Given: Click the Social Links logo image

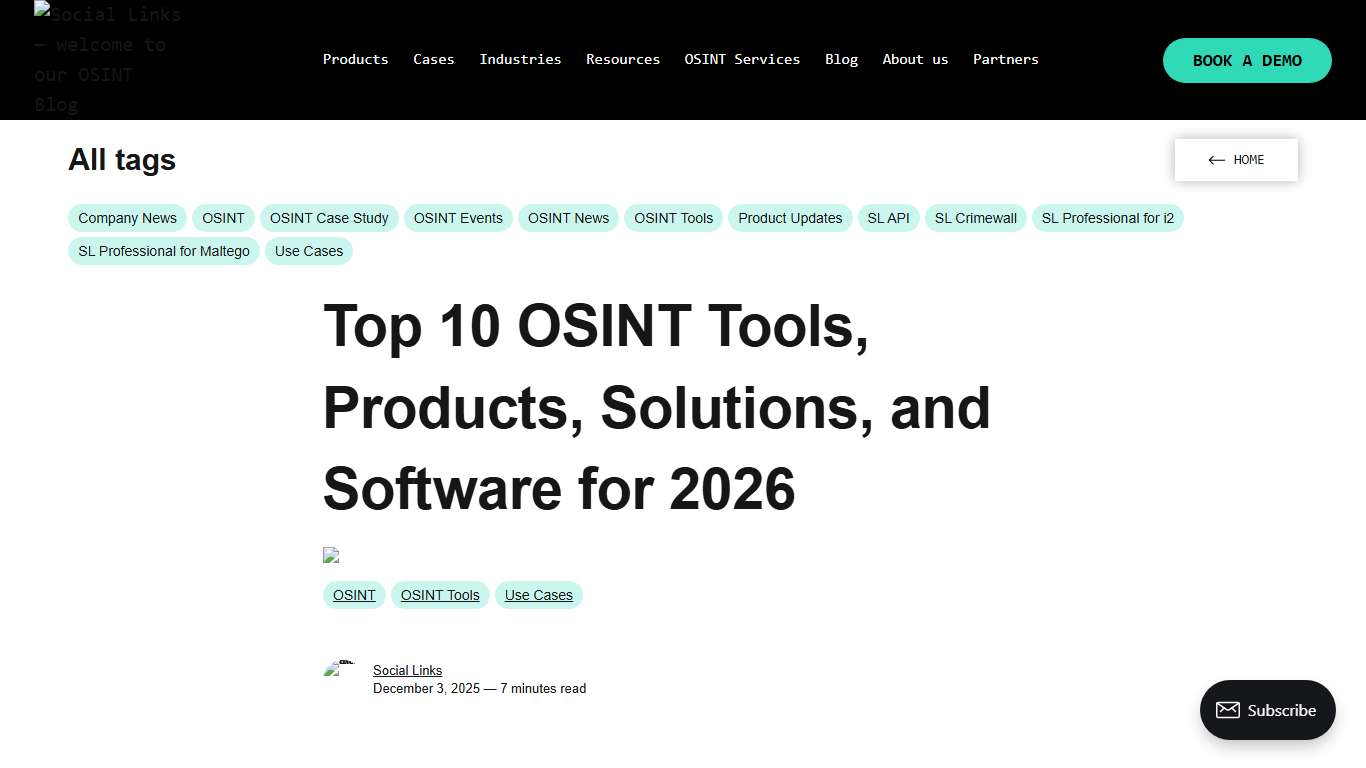Looking at the screenshot, I should point(107,59).
